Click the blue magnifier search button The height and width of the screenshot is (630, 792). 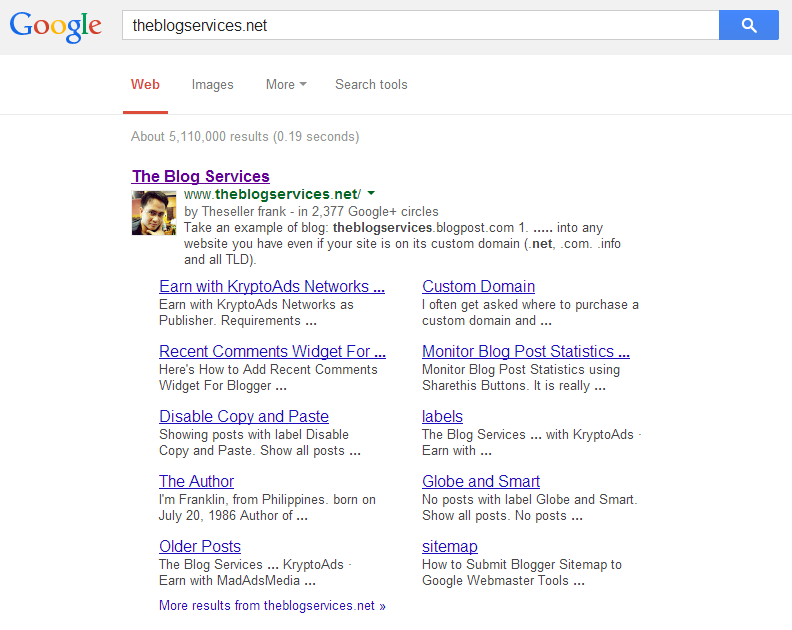tap(749, 25)
